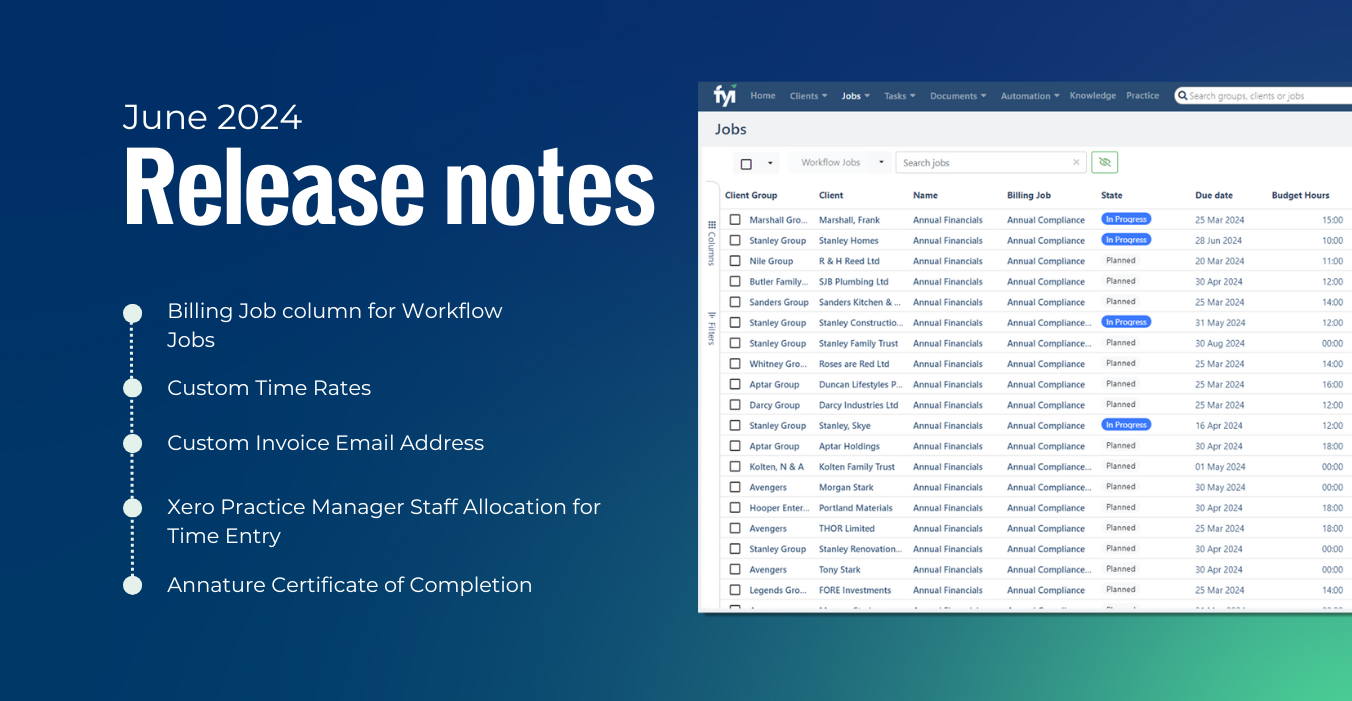Click the Planned badge for R & H Reed Ltd
The height and width of the screenshot is (701, 1352).
1121,260
